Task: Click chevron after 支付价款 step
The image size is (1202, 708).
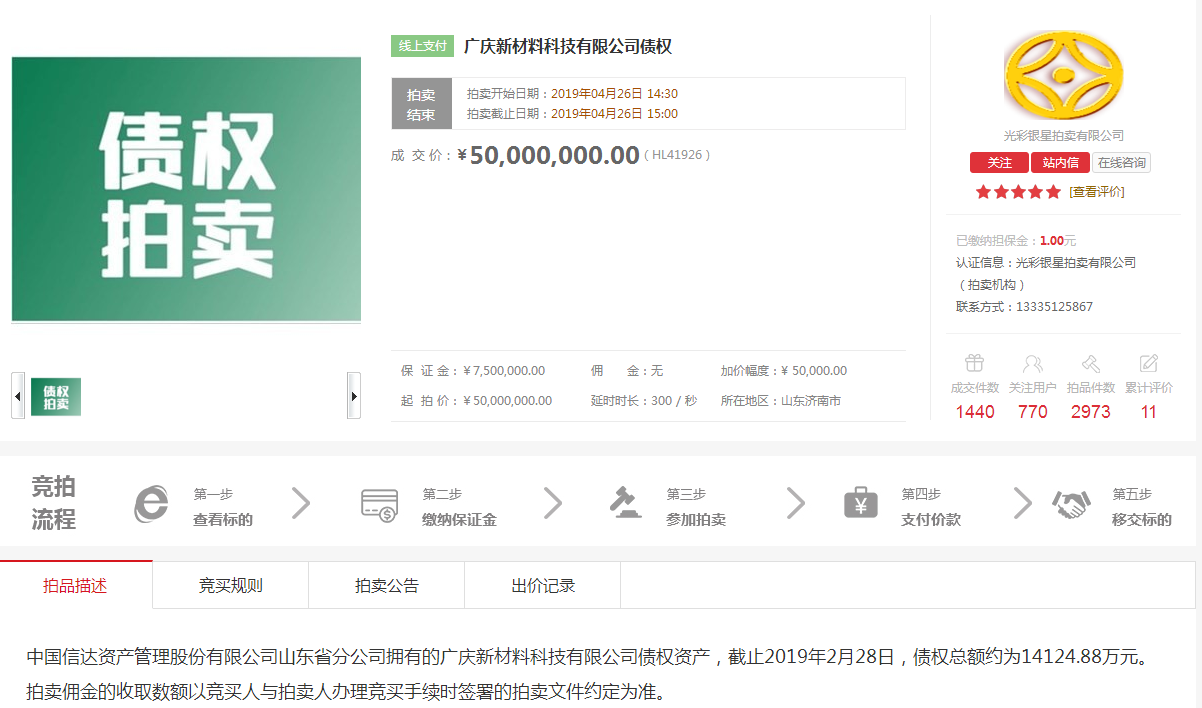Action: (1022, 503)
